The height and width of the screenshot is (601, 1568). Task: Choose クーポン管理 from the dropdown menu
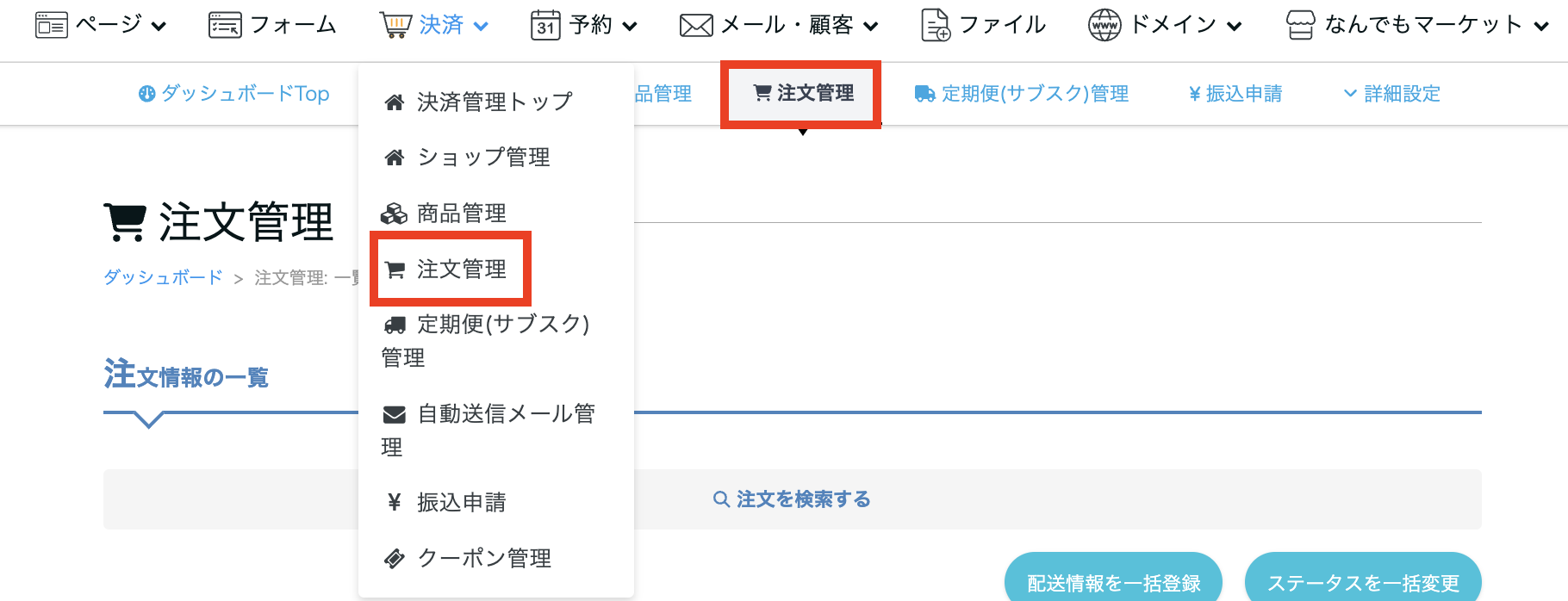point(483,558)
